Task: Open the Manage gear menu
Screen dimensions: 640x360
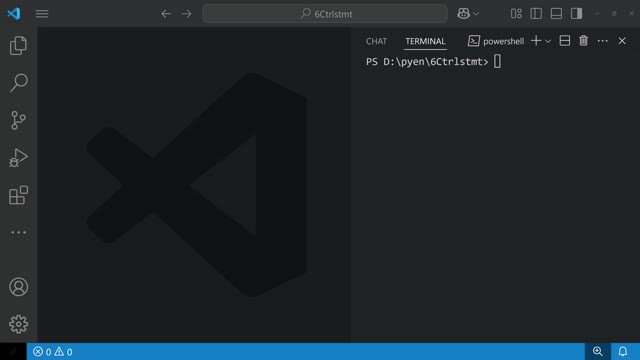Action: coord(18,324)
